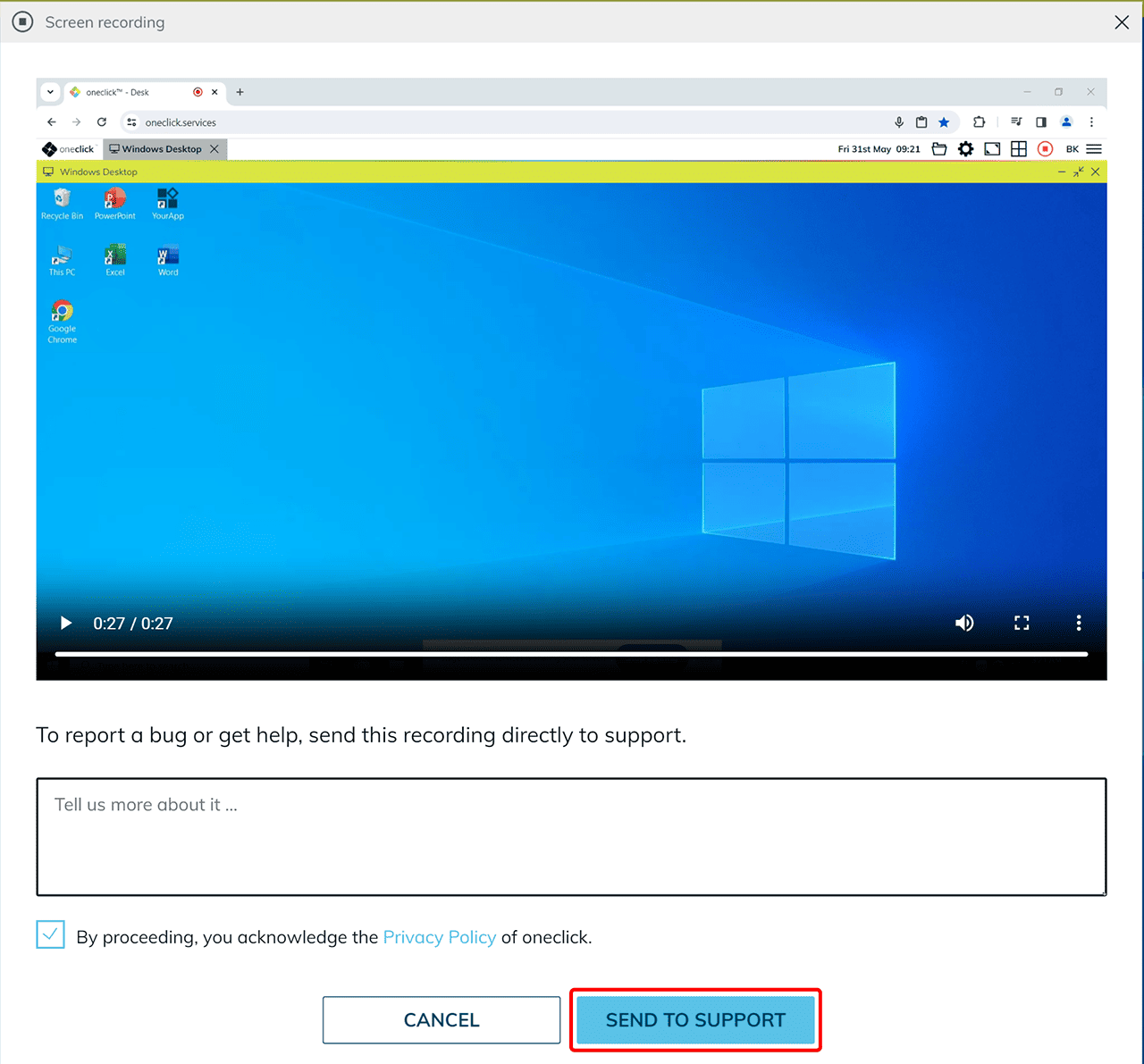This screenshot has width=1144, height=1064.
Task: Click the 'Tell us more about it' text field
Action: tap(571, 836)
